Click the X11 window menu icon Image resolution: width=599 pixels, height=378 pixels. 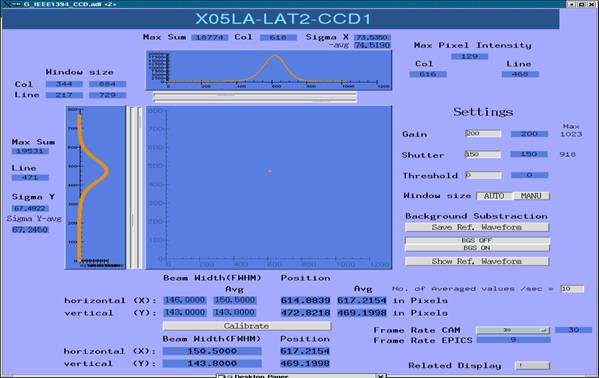6,4
